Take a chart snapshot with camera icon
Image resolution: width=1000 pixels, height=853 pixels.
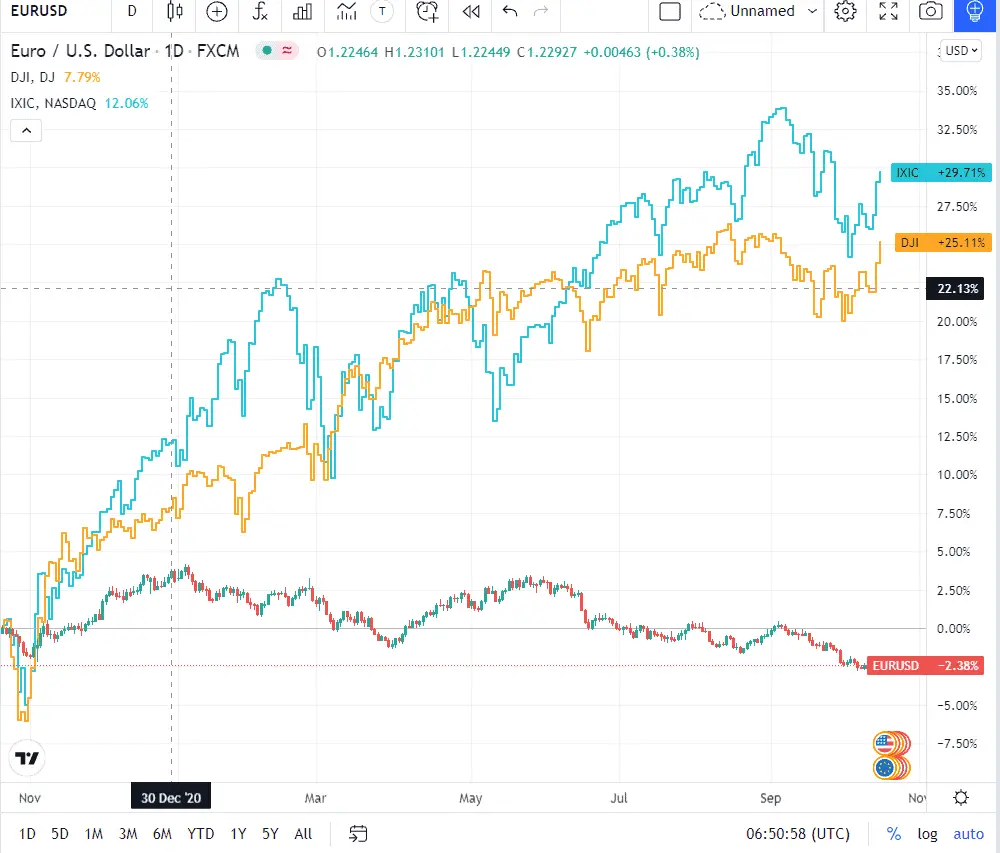point(930,11)
